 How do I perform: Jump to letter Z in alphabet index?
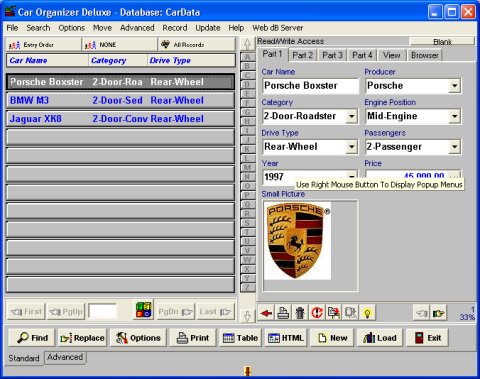click(x=247, y=287)
